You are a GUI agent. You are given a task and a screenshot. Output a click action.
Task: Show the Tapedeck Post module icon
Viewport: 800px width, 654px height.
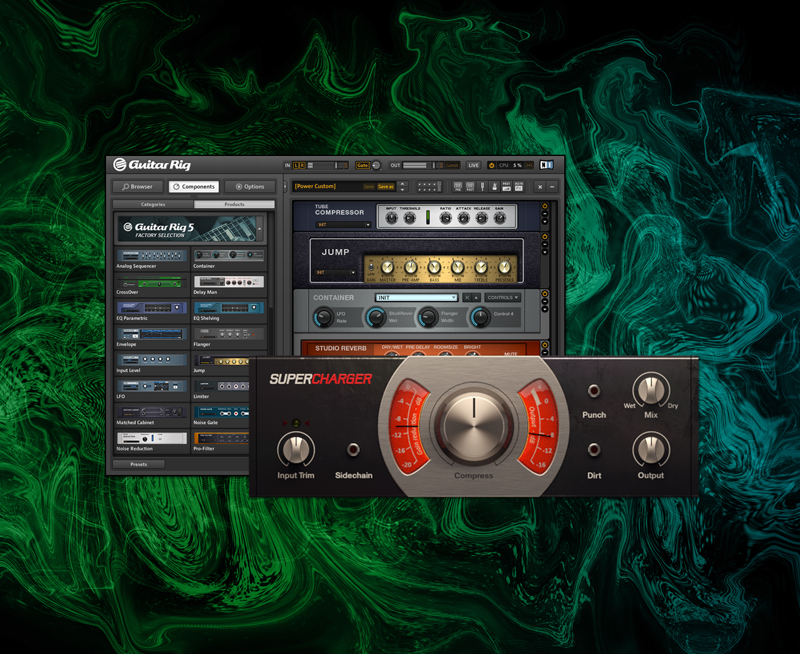(470, 187)
